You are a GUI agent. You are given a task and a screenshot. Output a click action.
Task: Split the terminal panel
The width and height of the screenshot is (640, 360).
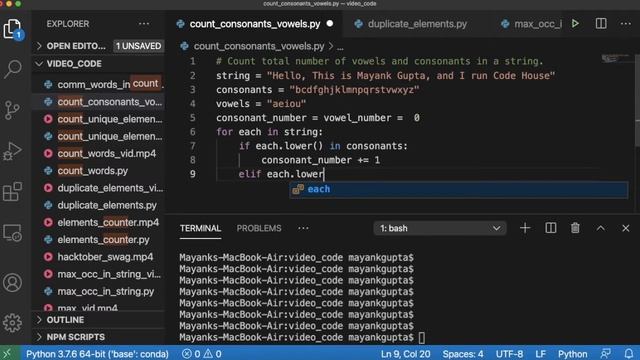pos(551,228)
